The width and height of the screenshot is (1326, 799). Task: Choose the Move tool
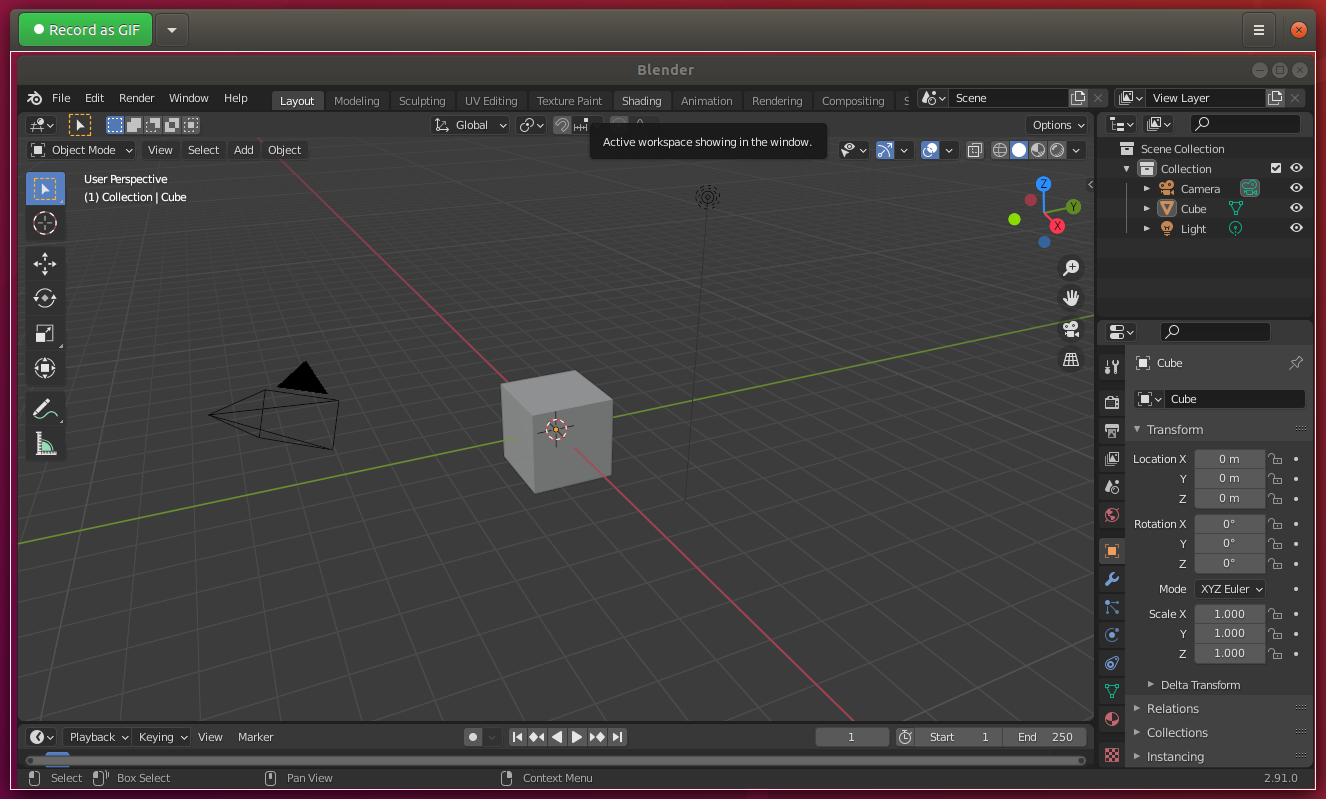[x=45, y=264]
